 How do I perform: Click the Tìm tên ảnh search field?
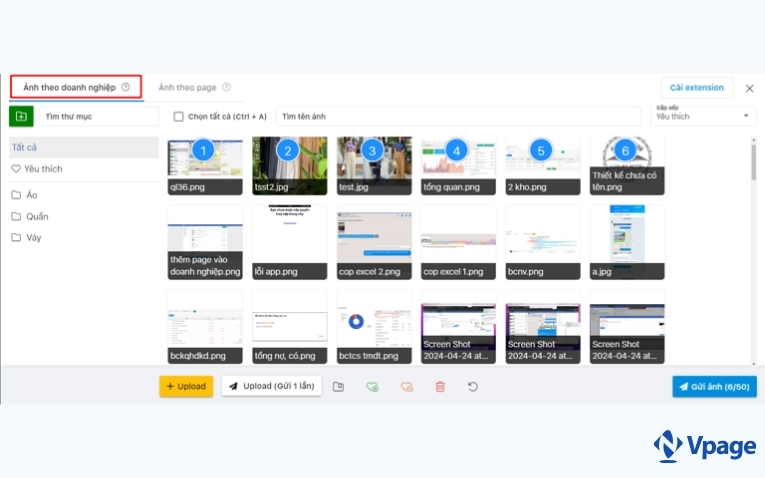[x=457, y=117]
